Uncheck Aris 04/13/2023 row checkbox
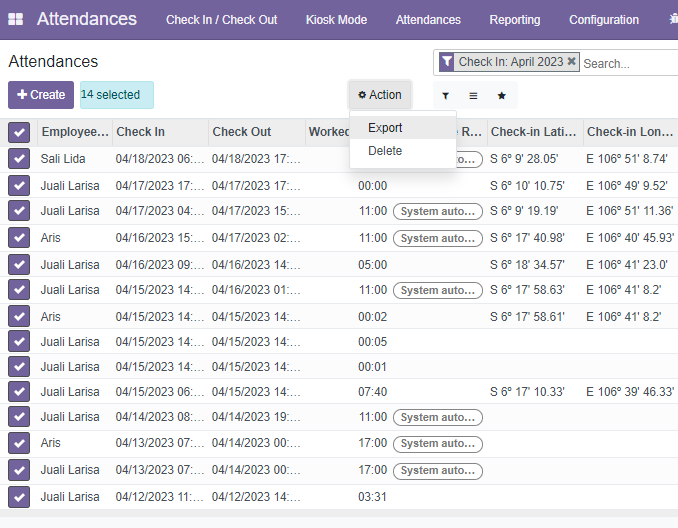The width and height of the screenshot is (678, 528). coord(19,443)
